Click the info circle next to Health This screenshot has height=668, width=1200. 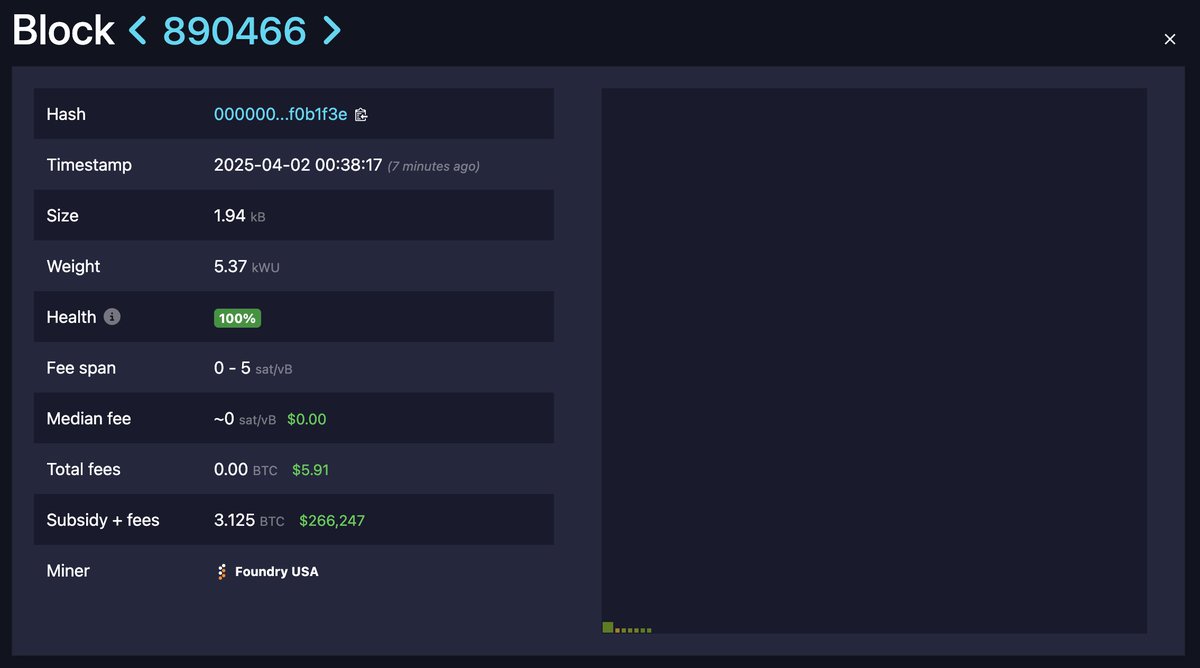coord(111,316)
